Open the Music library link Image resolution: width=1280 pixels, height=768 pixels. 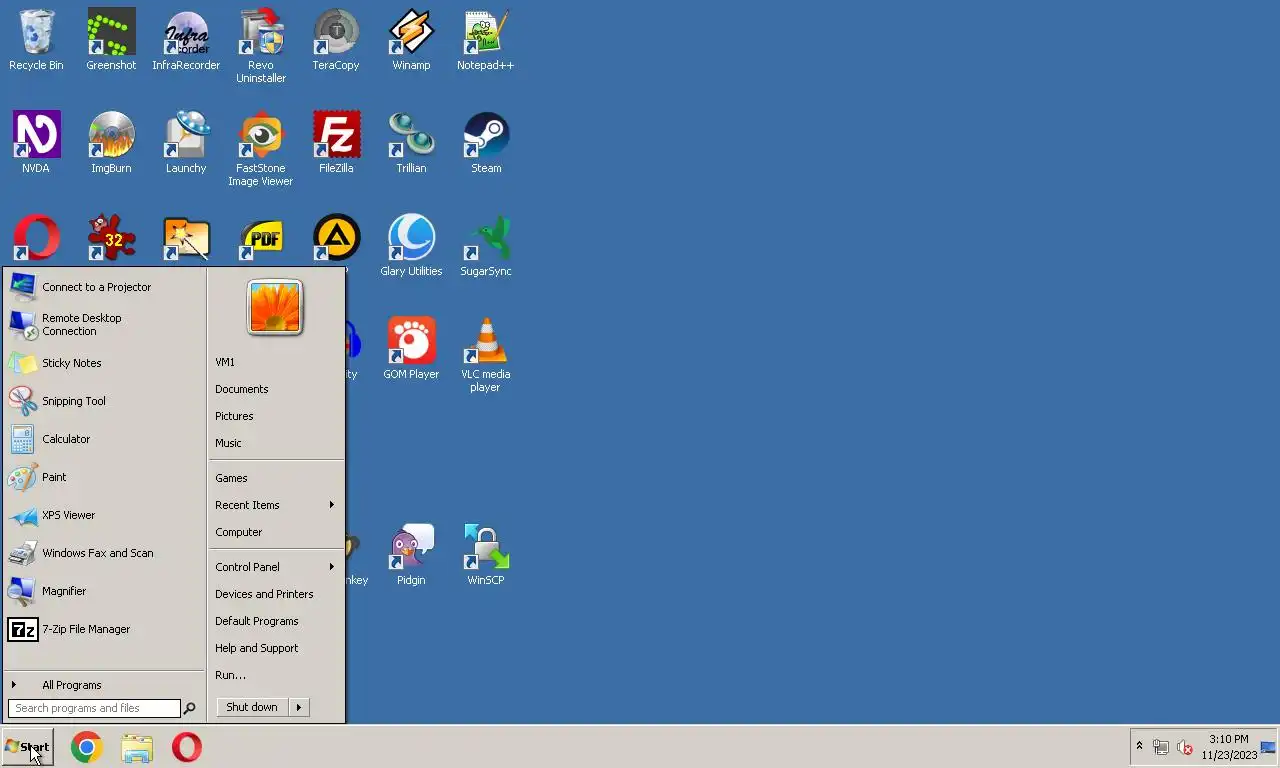coord(276,443)
